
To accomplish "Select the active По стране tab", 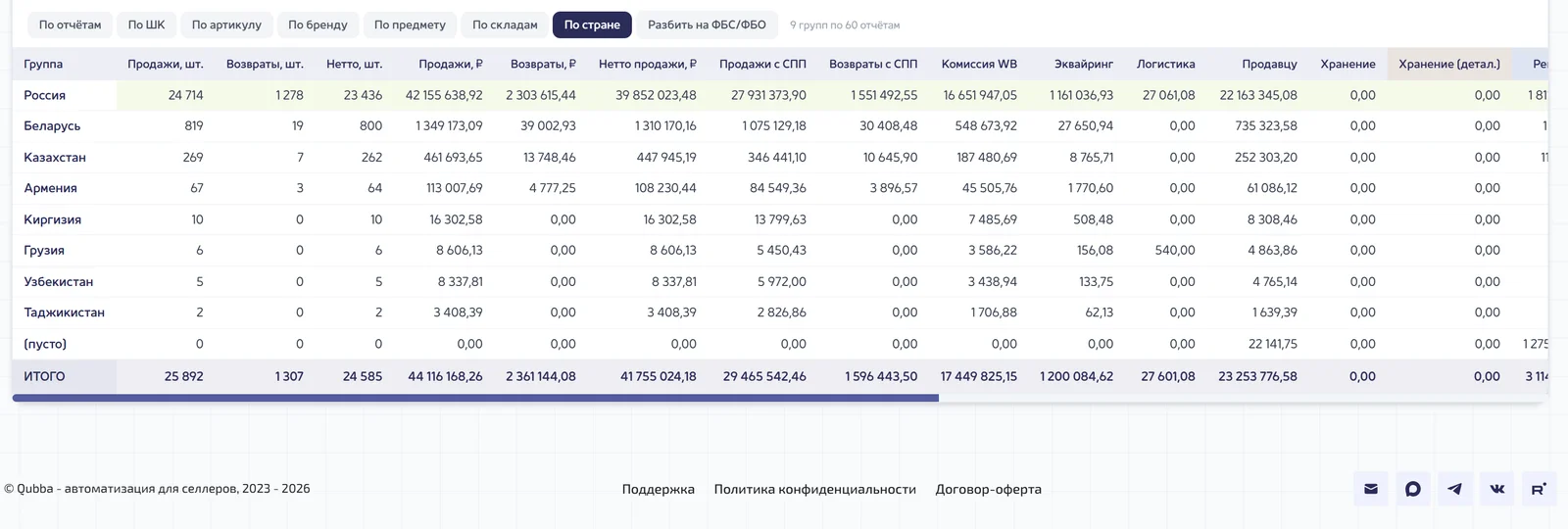I will (592, 24).
